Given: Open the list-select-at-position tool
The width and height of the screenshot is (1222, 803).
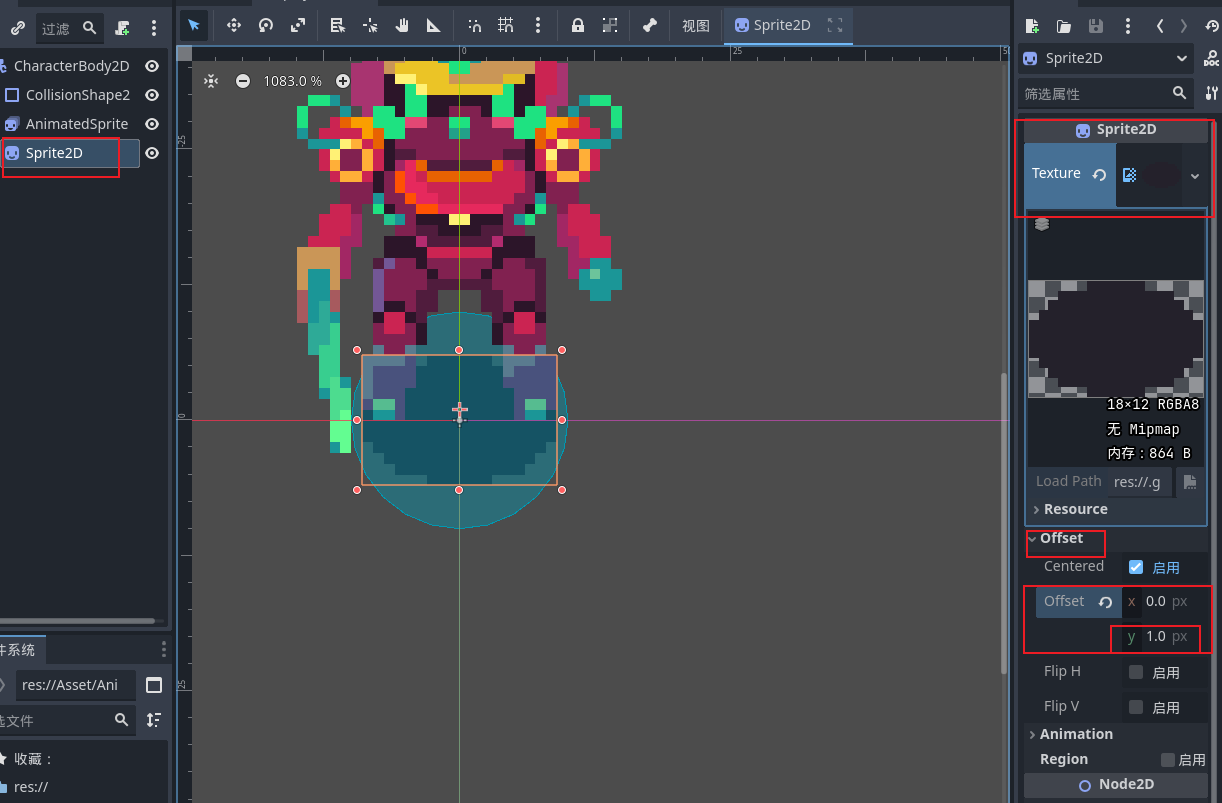Looking at the screenshot, I should 338,25.
